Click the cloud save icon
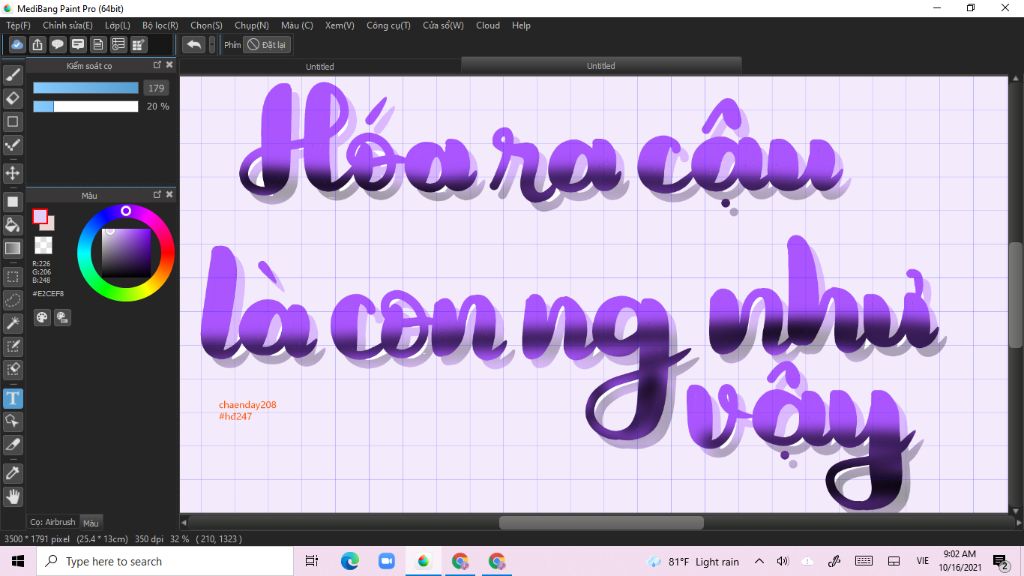The height and width of the screenshot is (576, 1024). click(x=17, y=44)
